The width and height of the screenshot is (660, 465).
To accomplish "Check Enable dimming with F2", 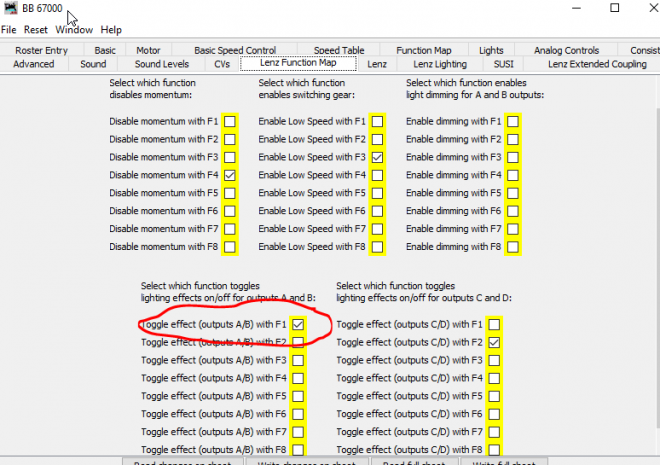I will pos(513,139).
